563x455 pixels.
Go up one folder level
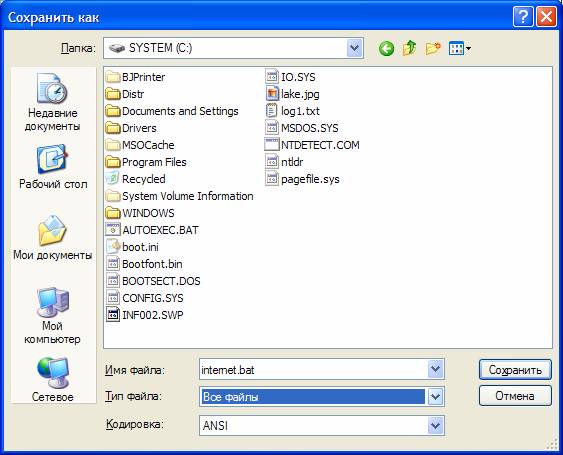409,48
